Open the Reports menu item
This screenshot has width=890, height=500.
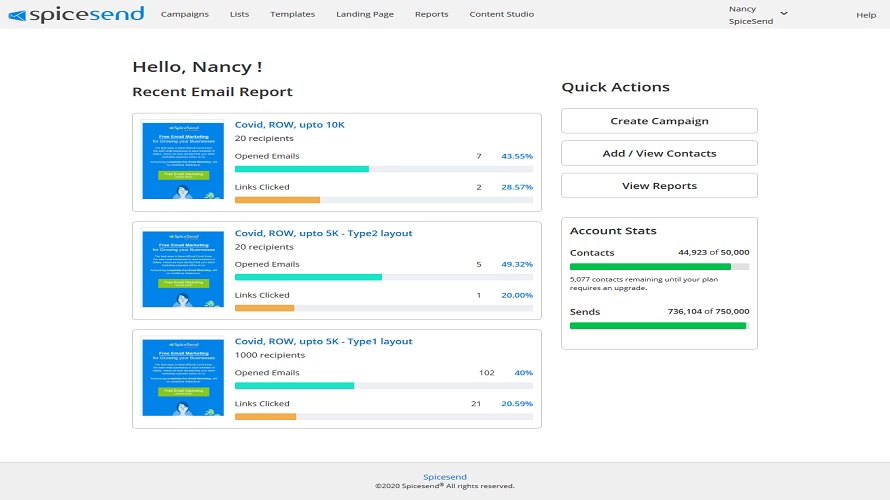coord(431,14)
